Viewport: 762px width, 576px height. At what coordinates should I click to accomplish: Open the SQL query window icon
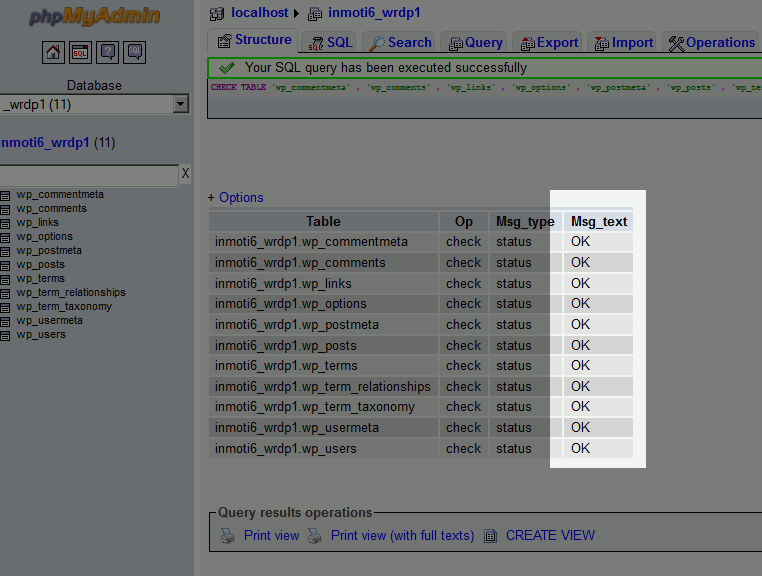coord(80,52)
